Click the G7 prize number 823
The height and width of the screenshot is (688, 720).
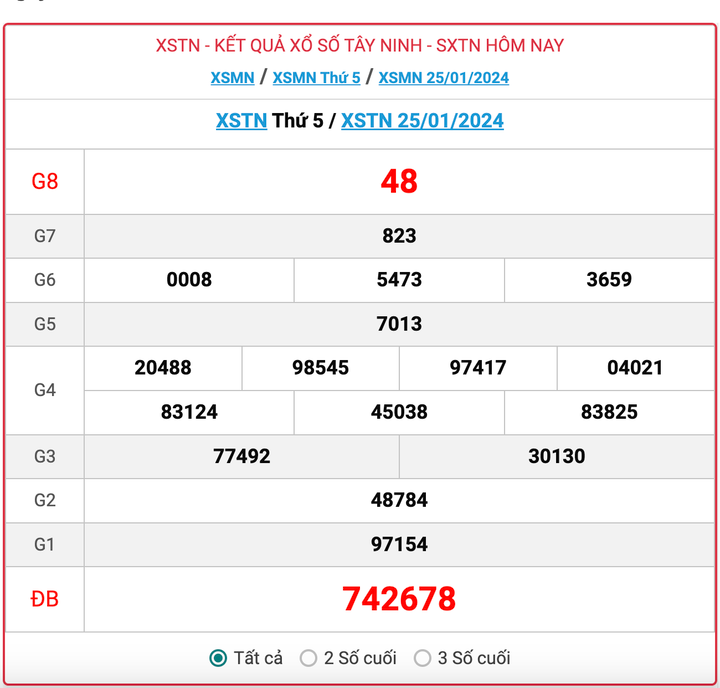tap(399, 236)
